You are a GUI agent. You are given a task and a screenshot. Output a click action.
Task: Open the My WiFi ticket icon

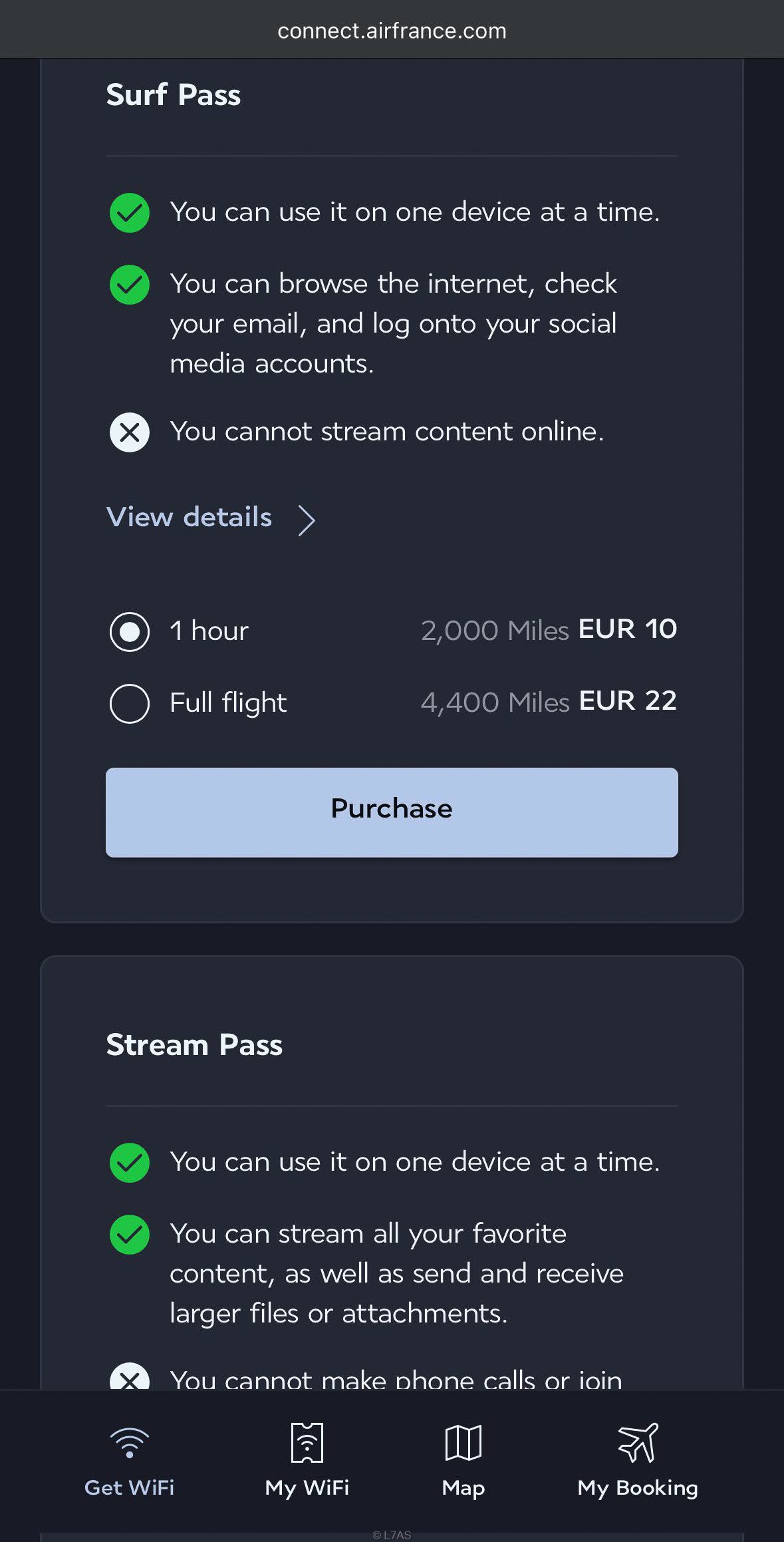pos(307,1442)
